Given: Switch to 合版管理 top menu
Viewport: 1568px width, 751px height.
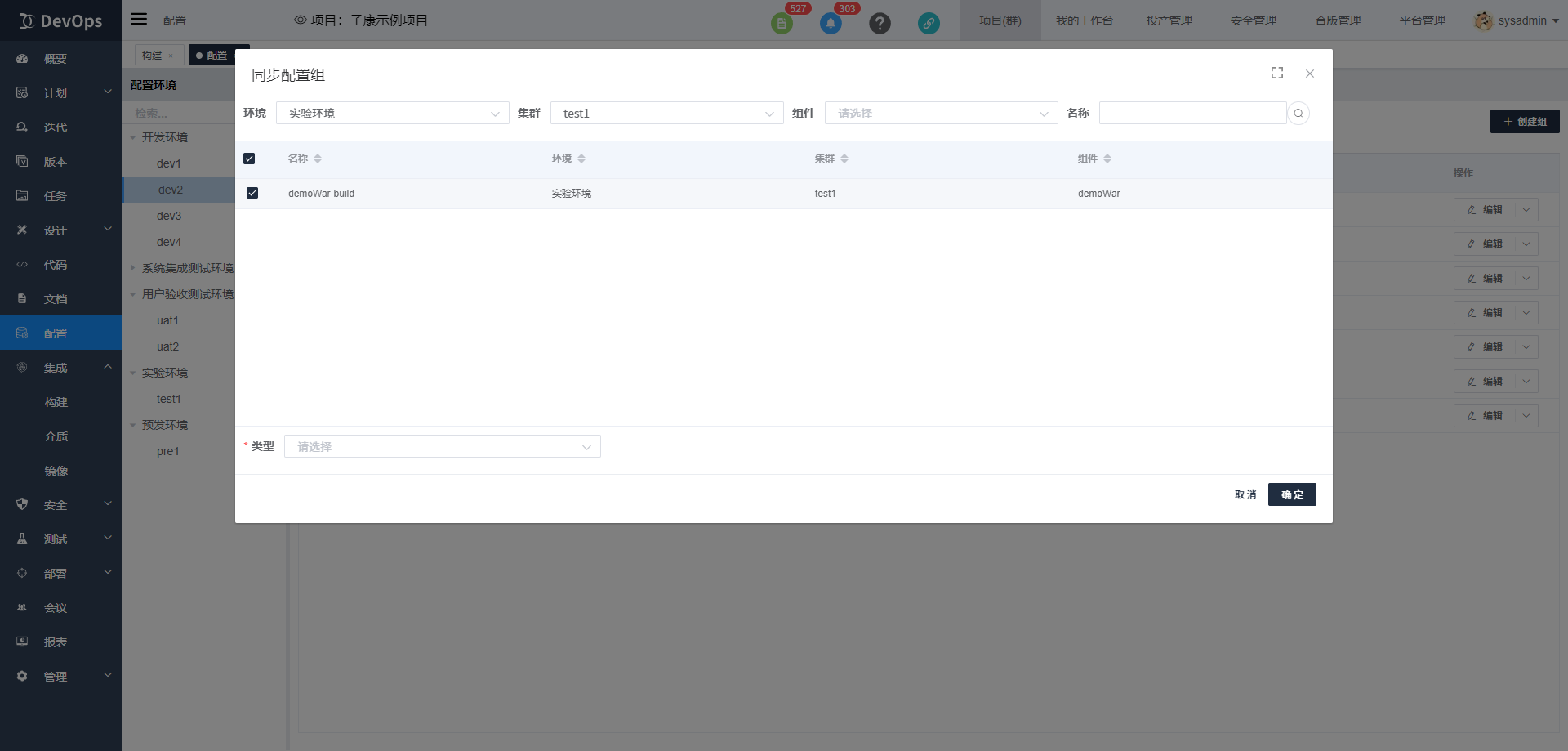Looking at the screenshot, I should click(x=1338, y=20).
